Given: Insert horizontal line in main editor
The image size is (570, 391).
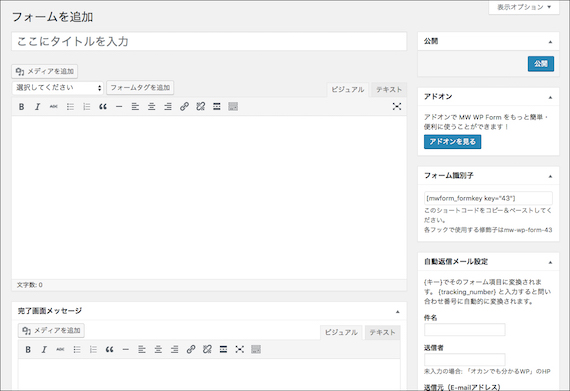Looking at the screenshot, I should tap(119, 106).
